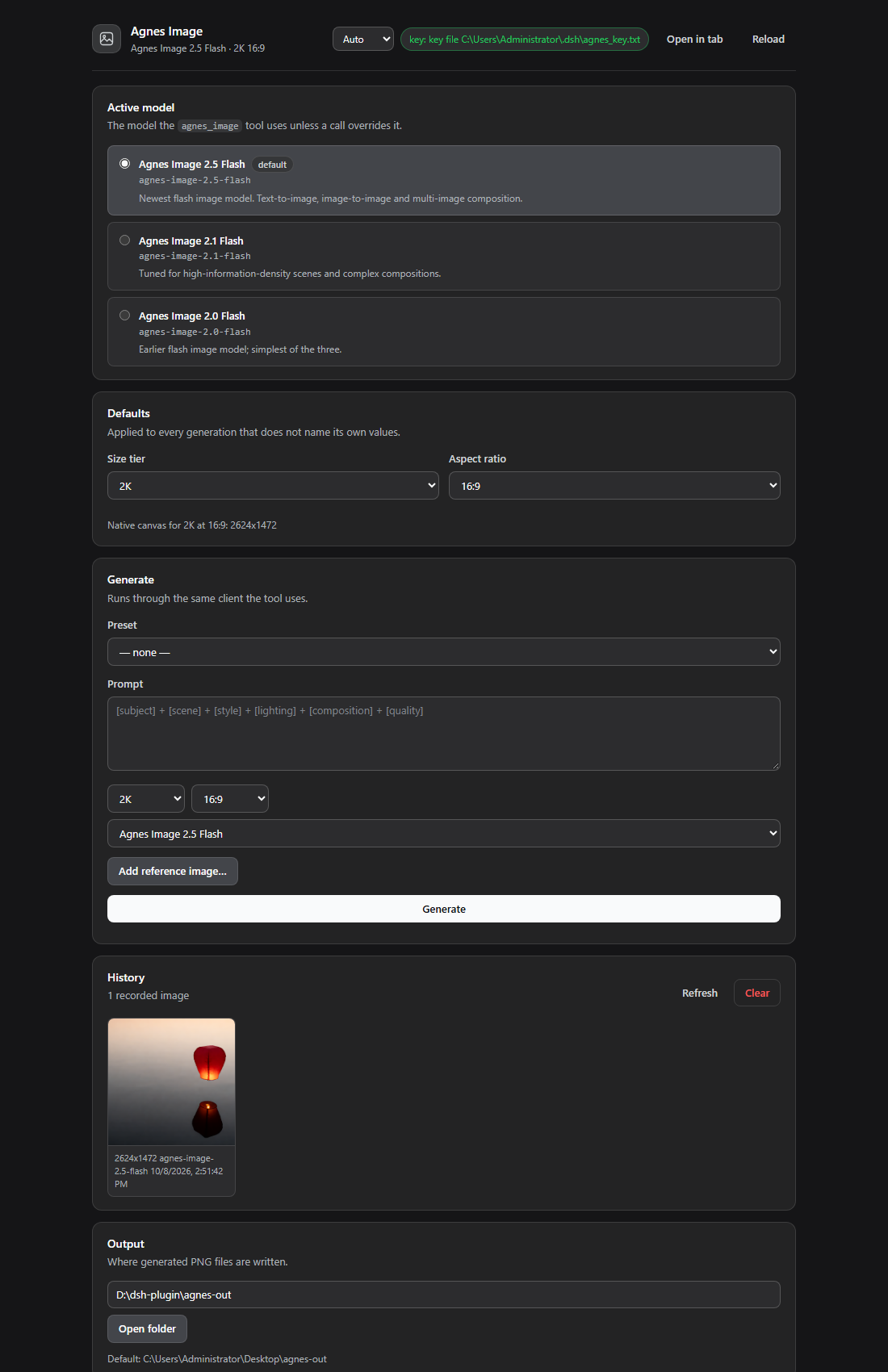Click the 'default' badge on 2.5 Flash
This screenshot has width=888, height=1372.
click(x=272, y=165)
